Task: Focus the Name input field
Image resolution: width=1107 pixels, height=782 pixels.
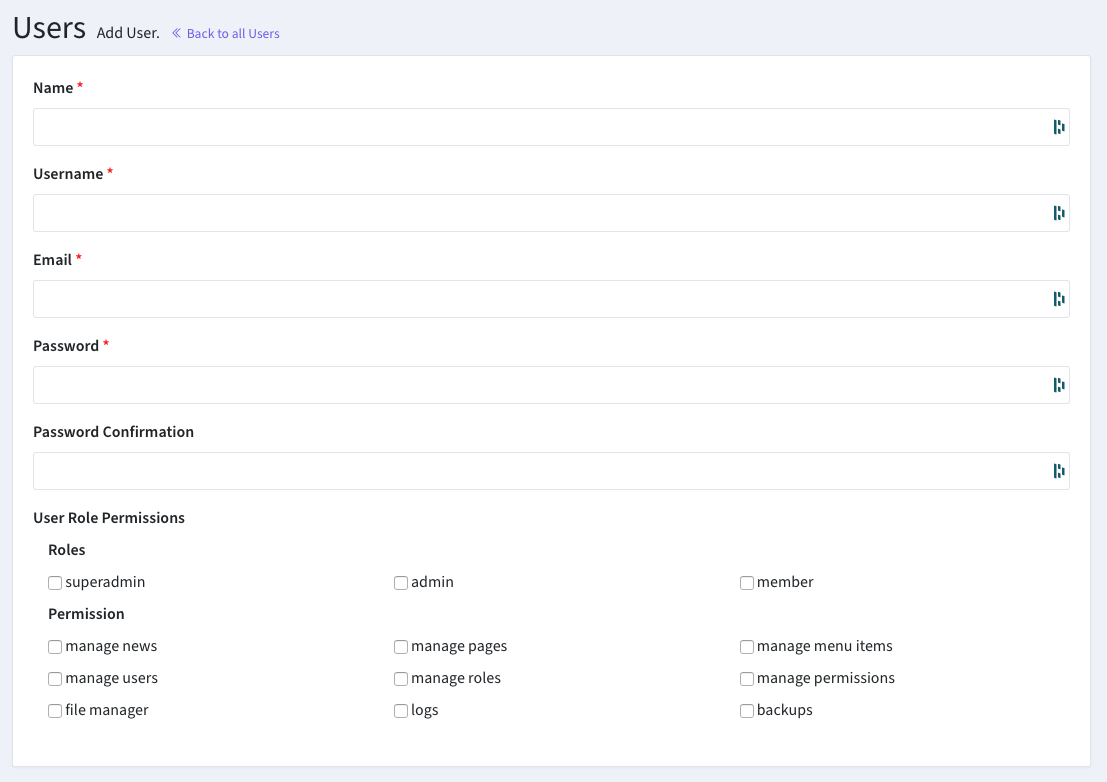Action: 551,127
